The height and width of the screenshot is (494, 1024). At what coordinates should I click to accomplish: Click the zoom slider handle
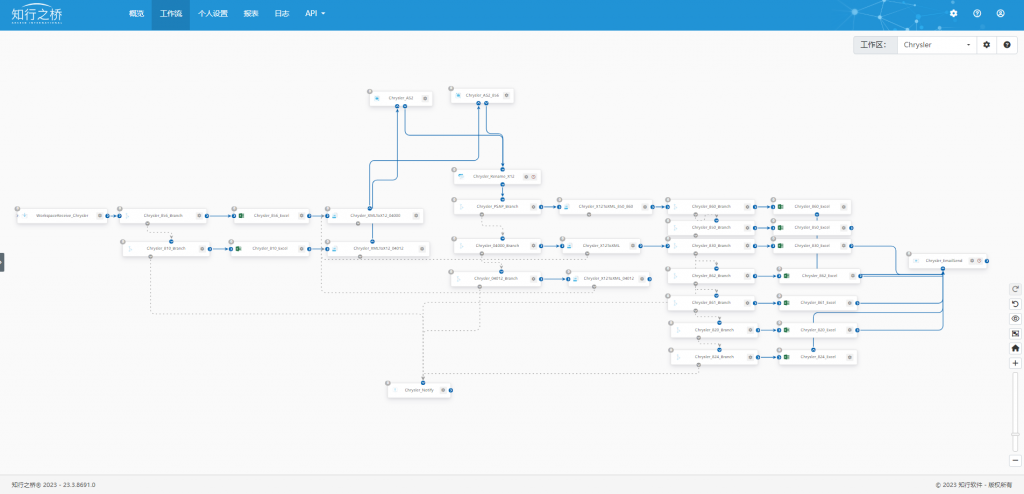(1015, 434)
